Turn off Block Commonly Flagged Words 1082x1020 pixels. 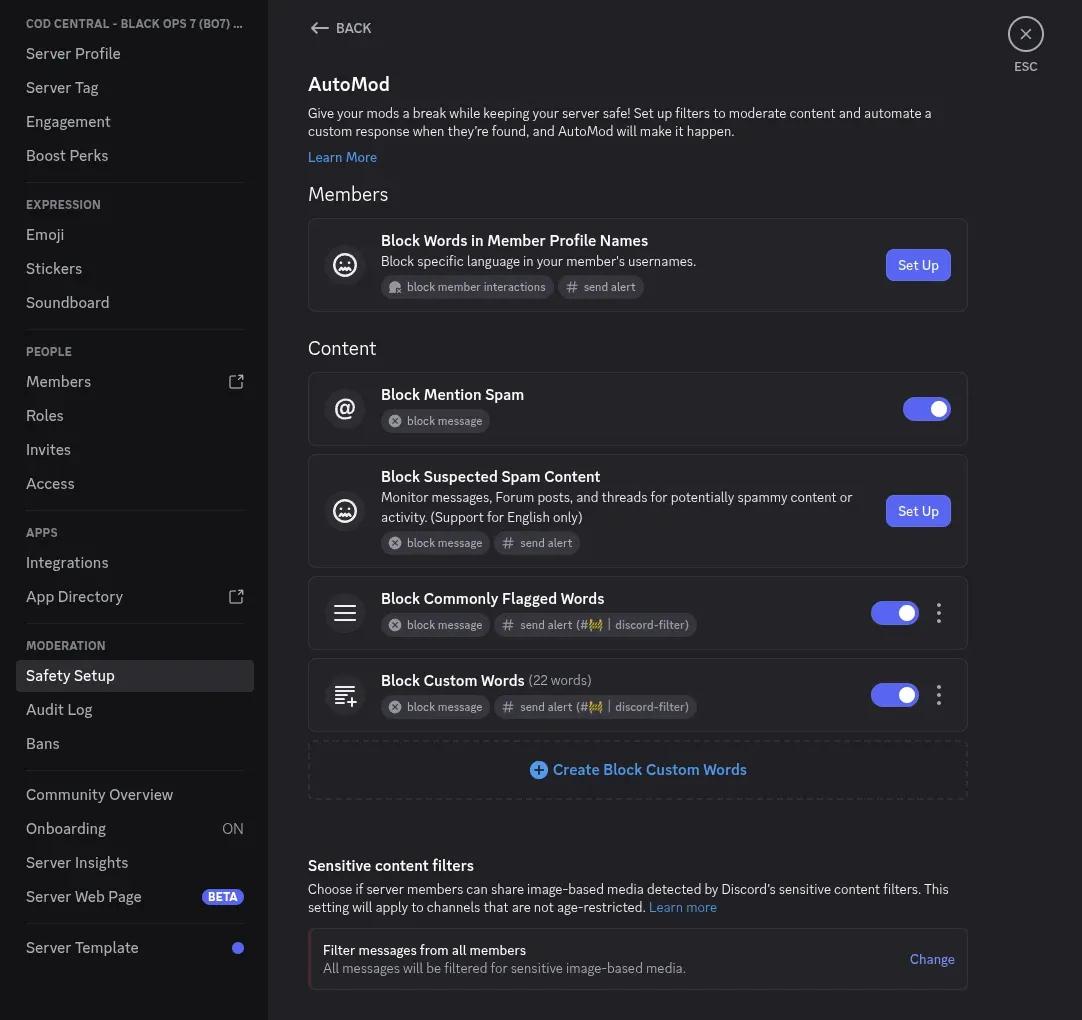click(x=894, y=613)
